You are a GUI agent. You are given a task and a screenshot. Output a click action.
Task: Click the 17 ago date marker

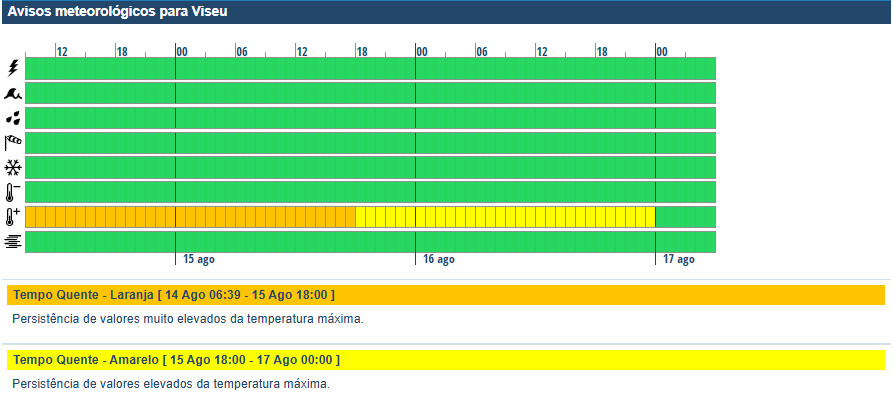pyautogui.click(x=679, y=260)
